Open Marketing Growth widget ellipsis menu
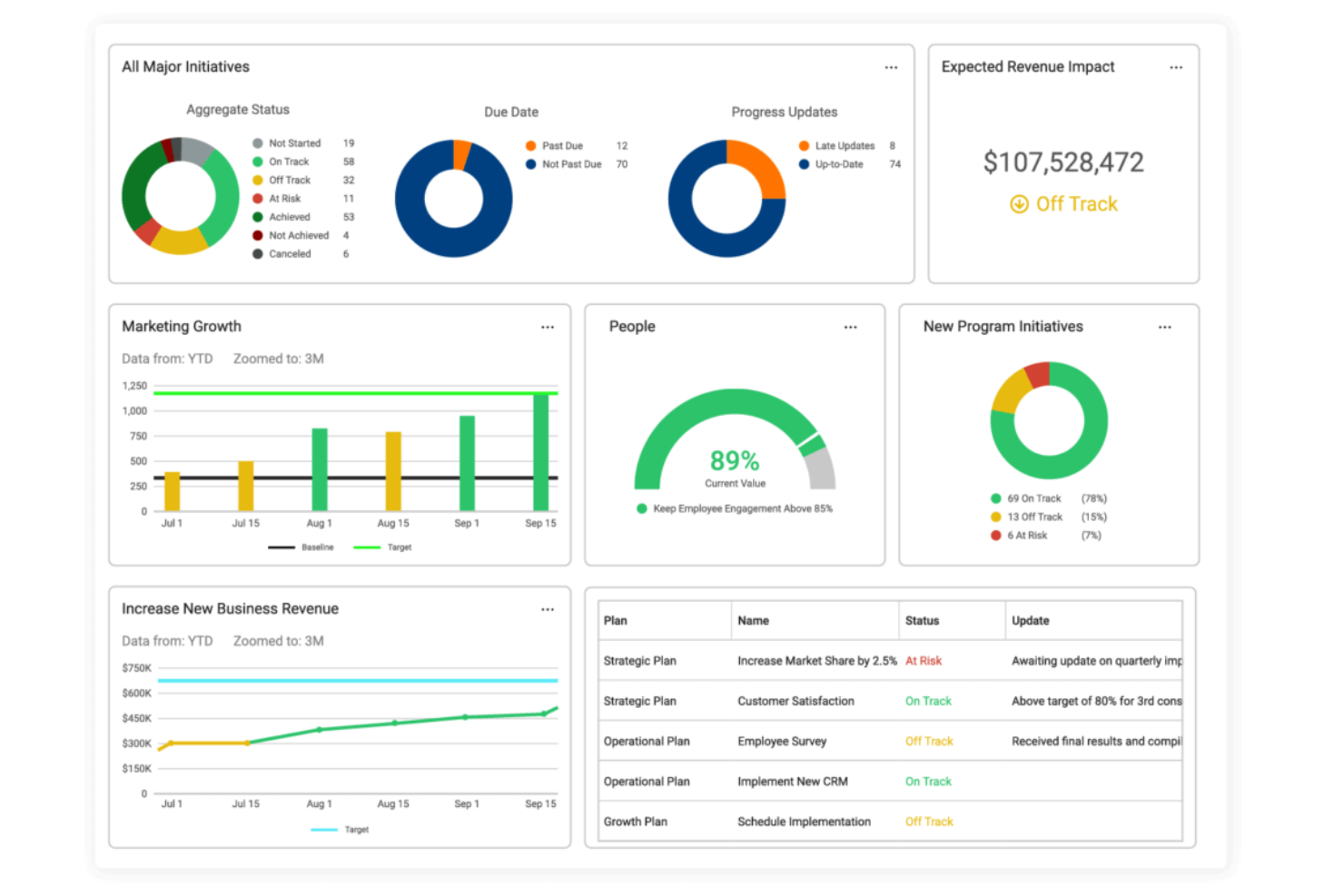 point(548,328)
